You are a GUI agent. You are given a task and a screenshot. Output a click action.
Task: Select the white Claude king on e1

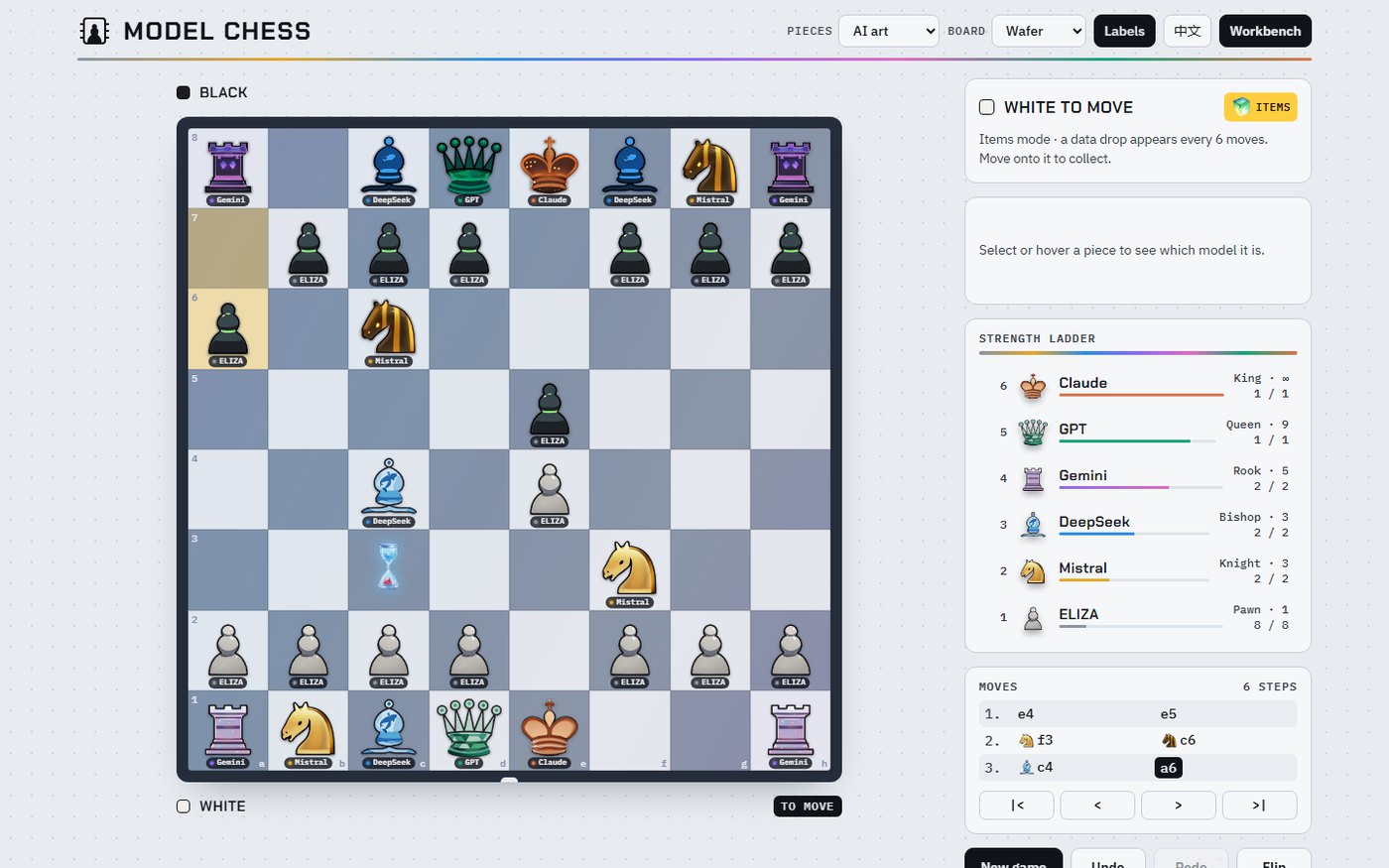[550, 730]
